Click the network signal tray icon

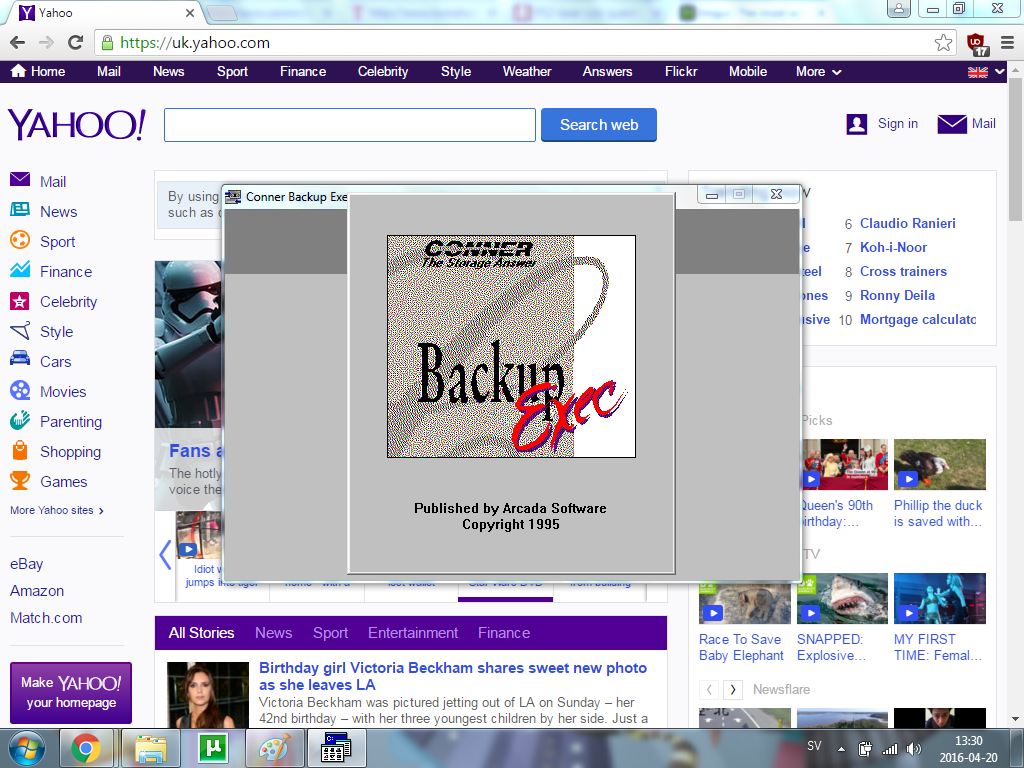tap(889, 749)
